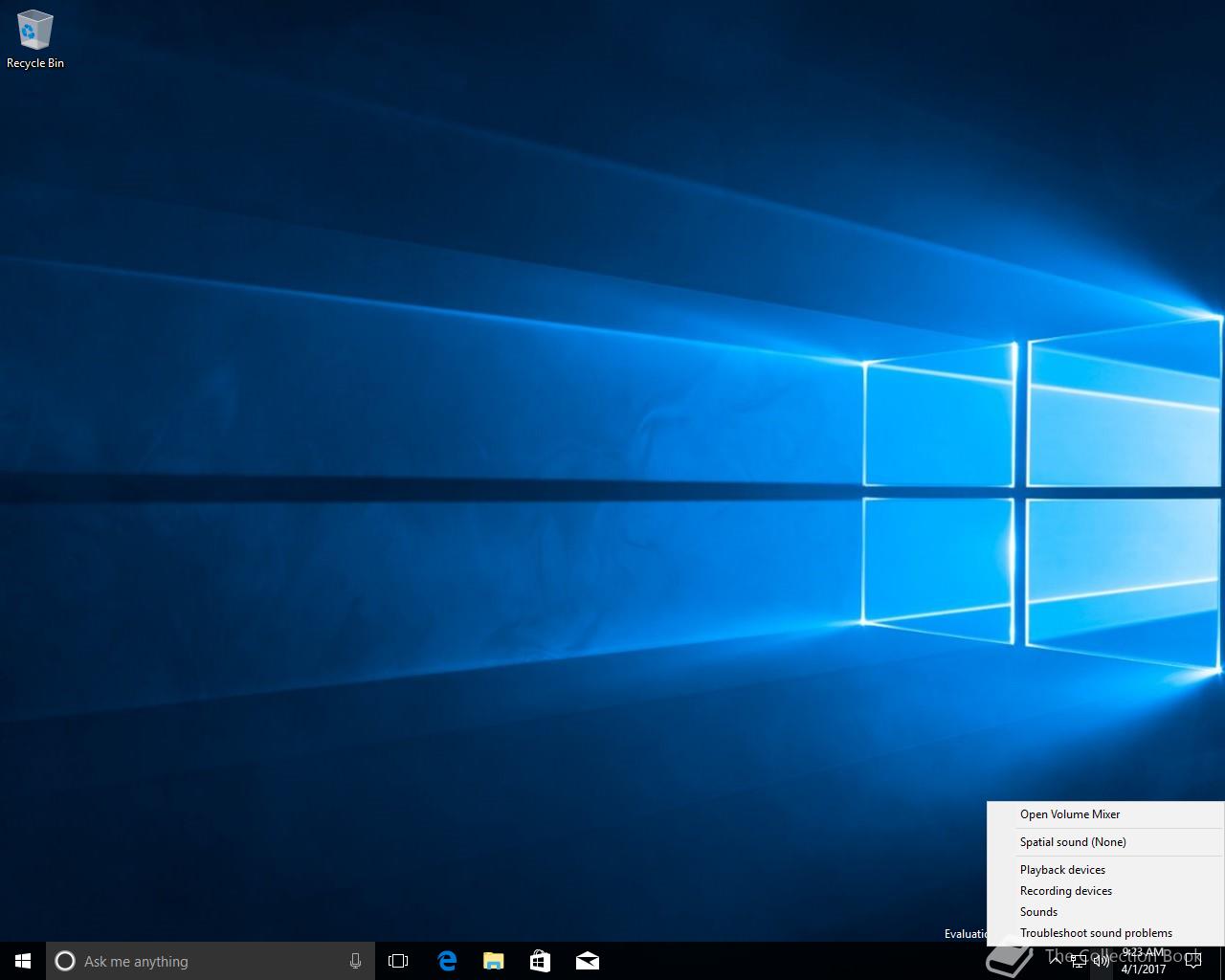Select Open Volume Mixer

pos(1105,814)
